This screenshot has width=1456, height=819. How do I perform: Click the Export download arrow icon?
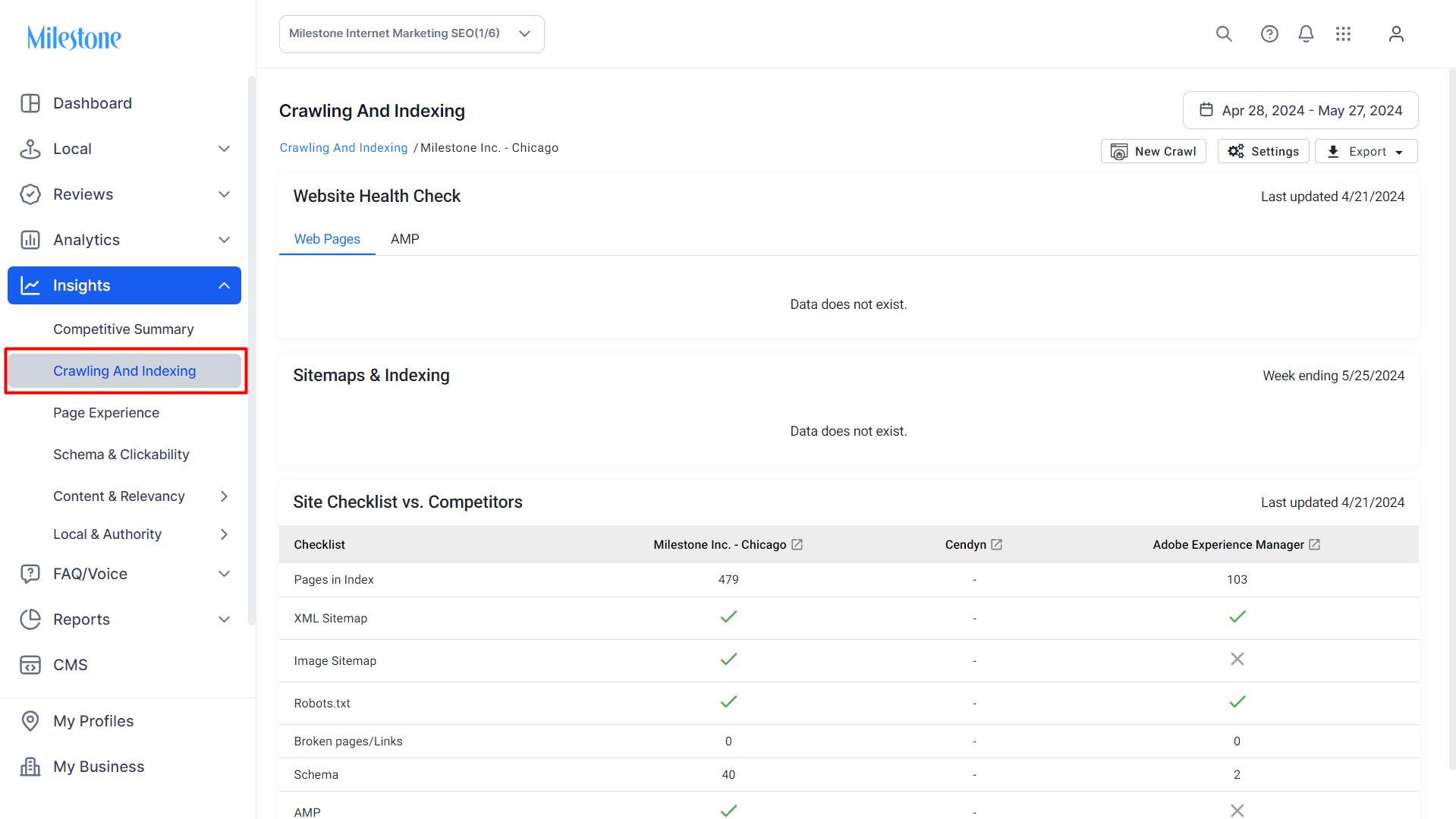pos(1333,152)
